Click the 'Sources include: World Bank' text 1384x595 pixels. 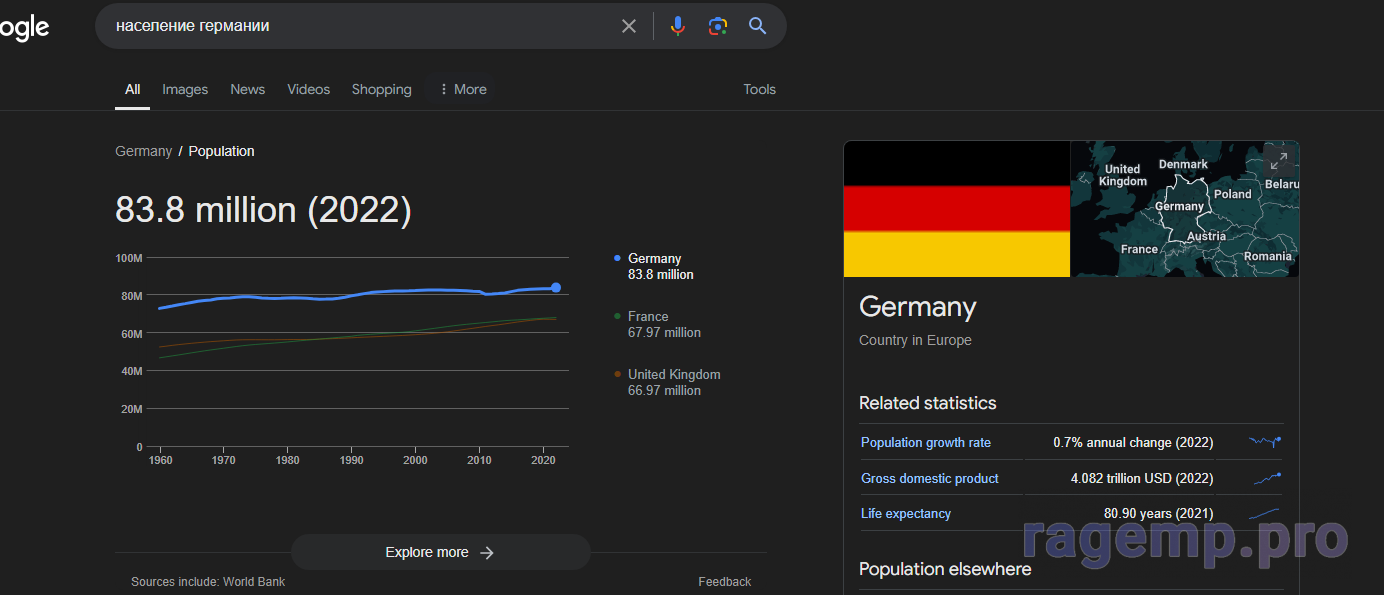208,582
